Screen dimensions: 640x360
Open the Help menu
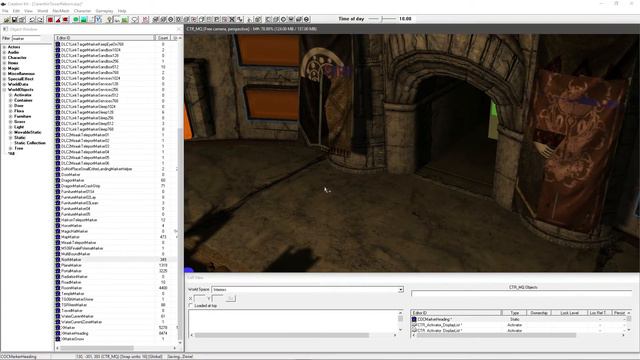coord(122,11)
